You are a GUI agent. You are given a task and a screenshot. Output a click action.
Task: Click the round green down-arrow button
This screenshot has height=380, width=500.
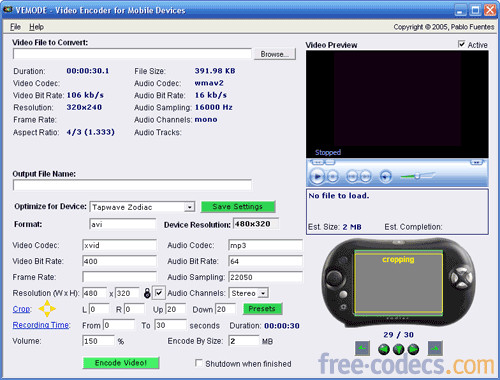pyautogui.click(x=399, y=349)
